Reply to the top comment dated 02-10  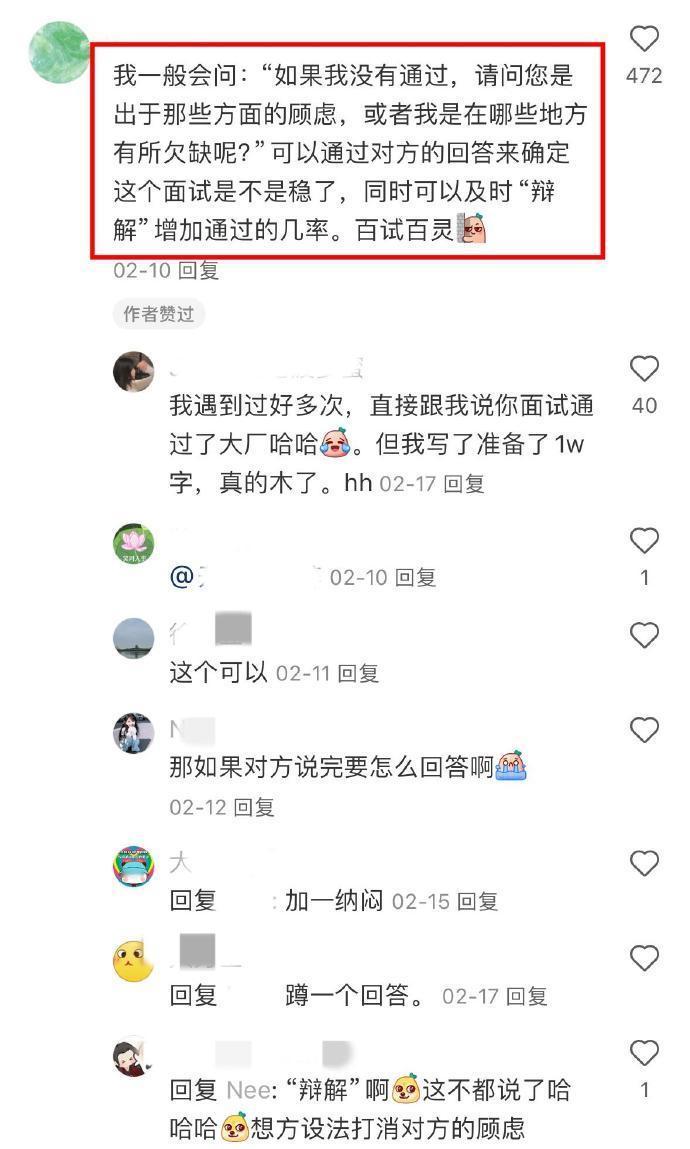coord(199,270)
